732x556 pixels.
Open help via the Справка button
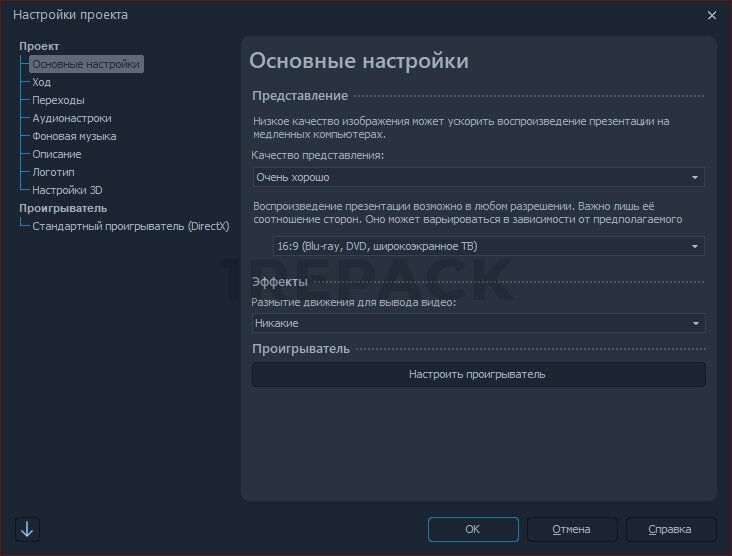[670, 529]
